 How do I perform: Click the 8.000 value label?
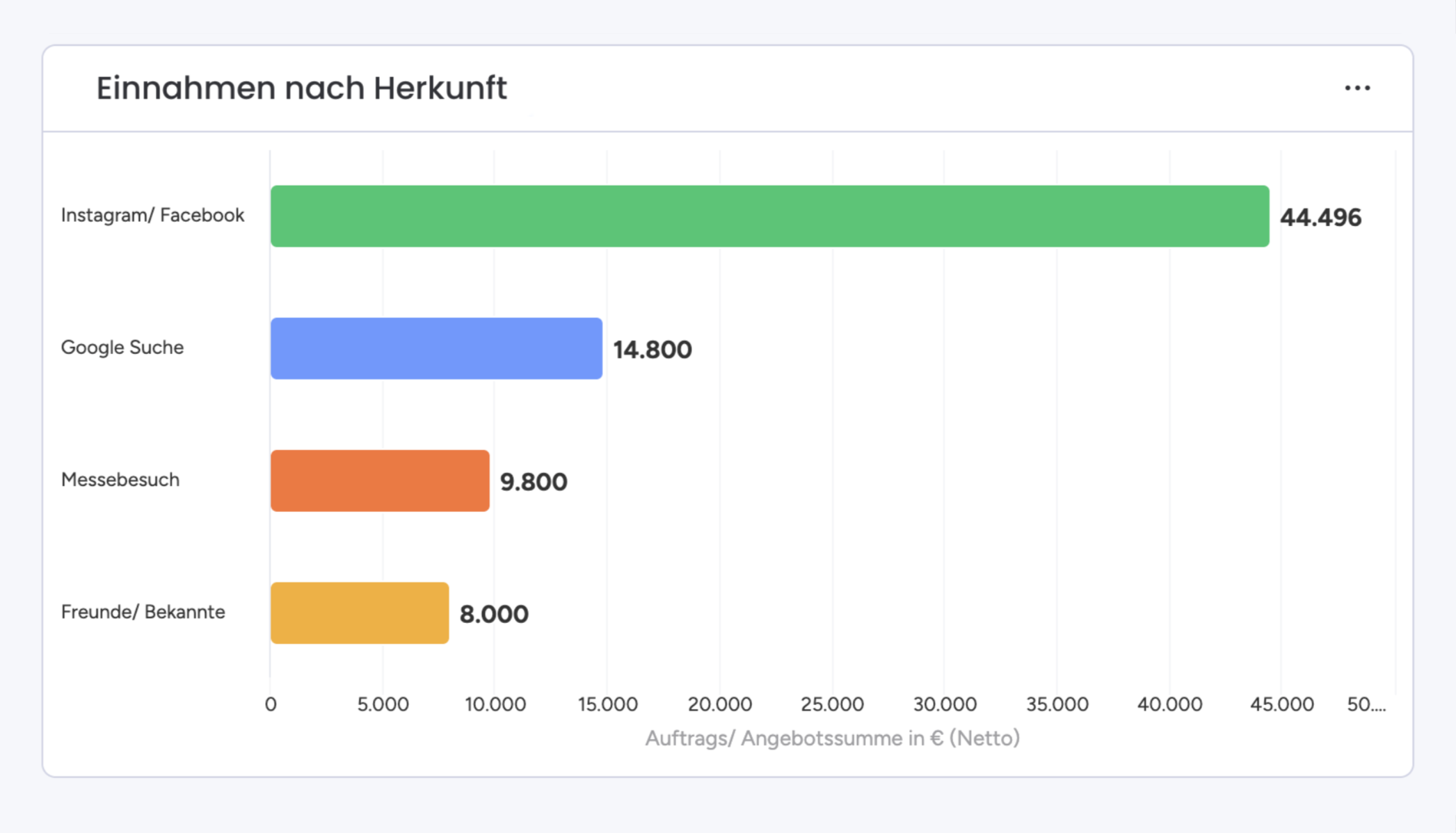pyautogui.click(x=494, y=613)
